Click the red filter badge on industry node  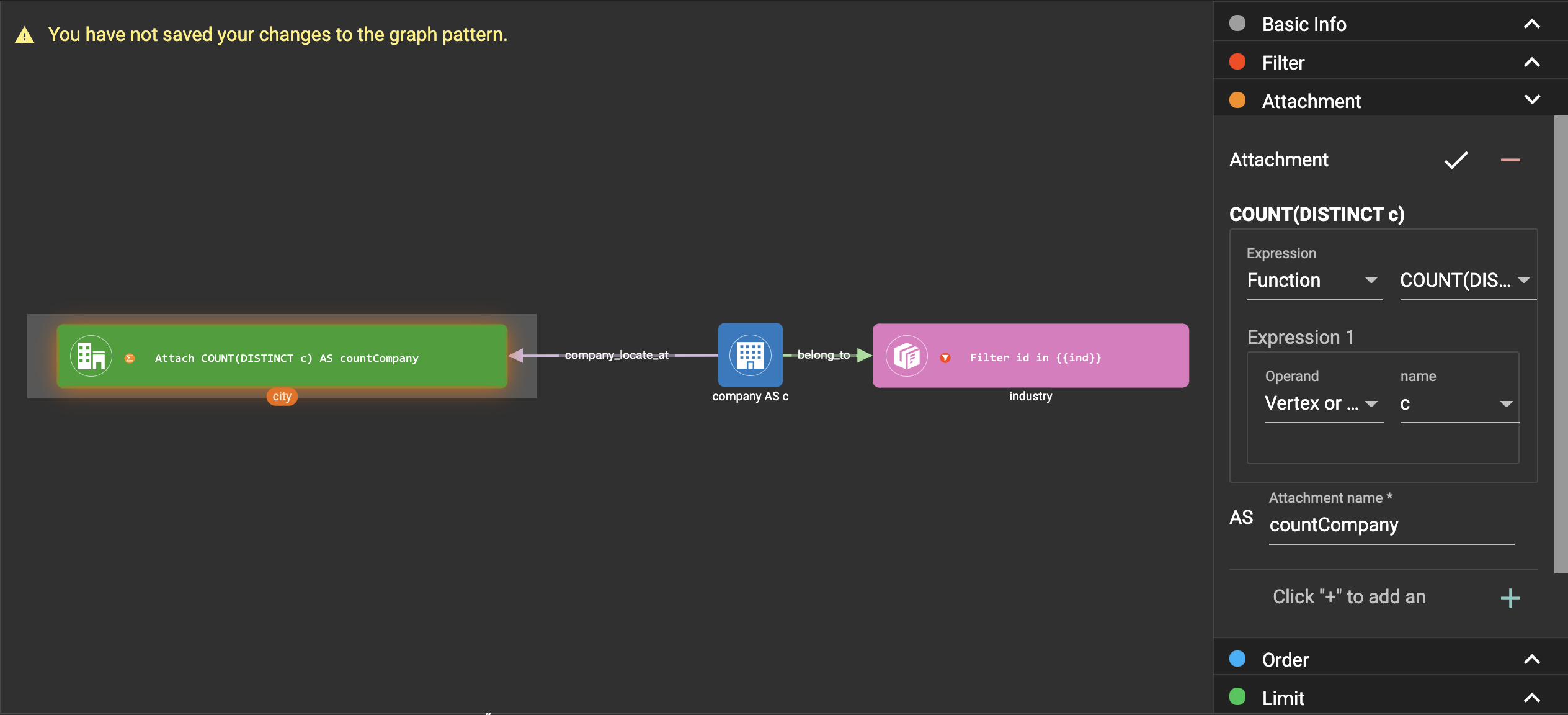pos(945,357)
